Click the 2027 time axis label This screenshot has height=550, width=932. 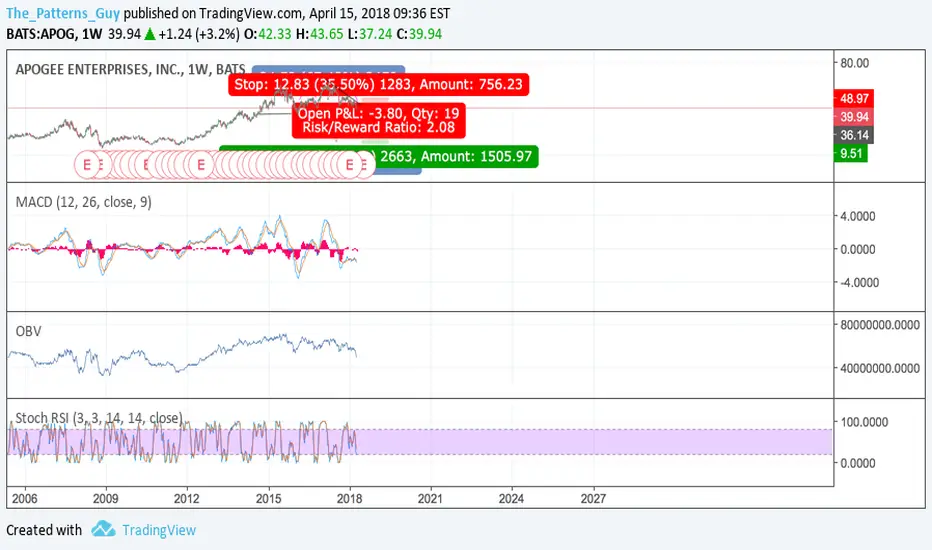point(593,498)
